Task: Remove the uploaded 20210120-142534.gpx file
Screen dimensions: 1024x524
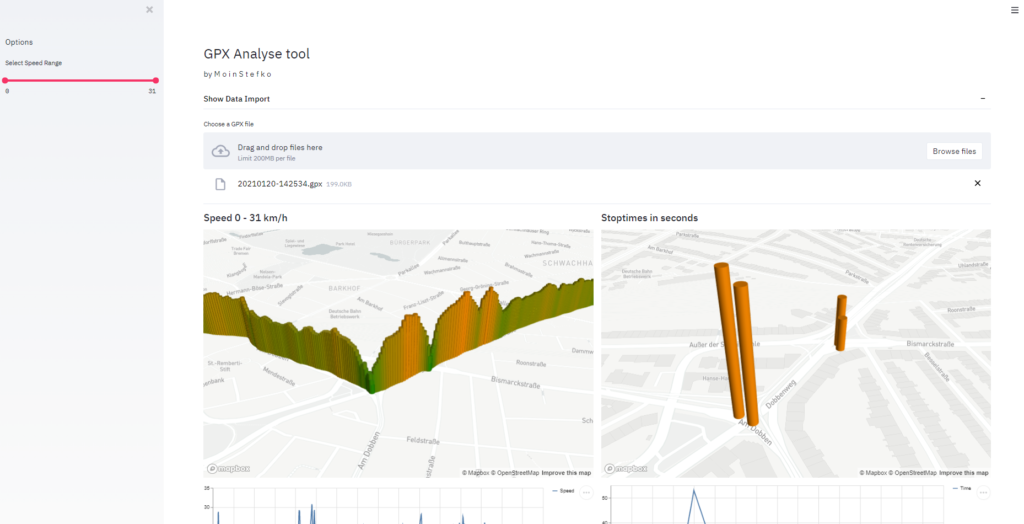Action: (x=977, y=183)
